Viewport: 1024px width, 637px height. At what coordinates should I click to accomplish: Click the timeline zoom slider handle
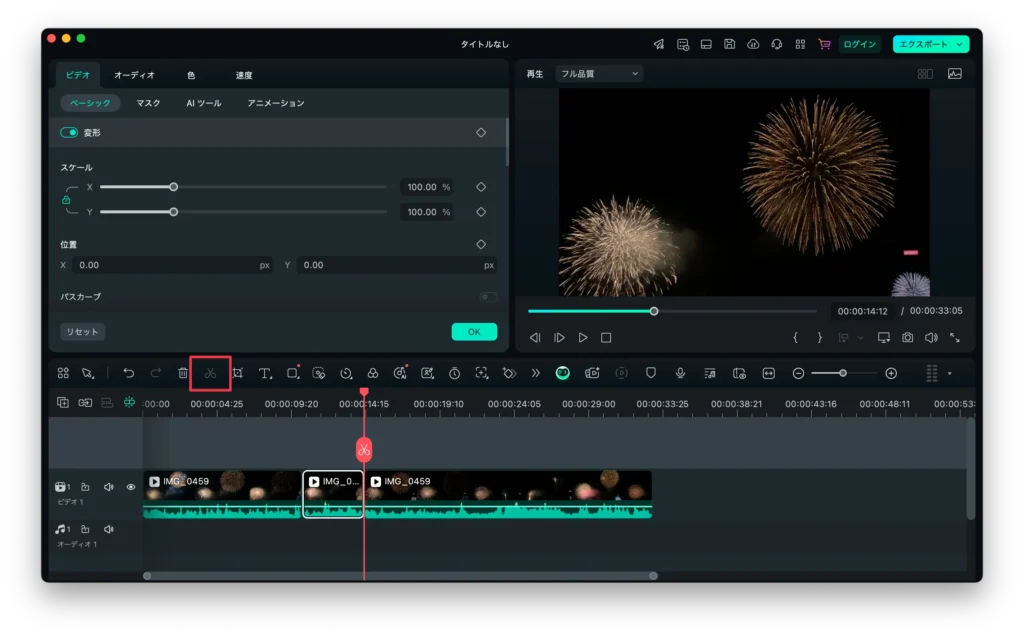tap(843, 373)
